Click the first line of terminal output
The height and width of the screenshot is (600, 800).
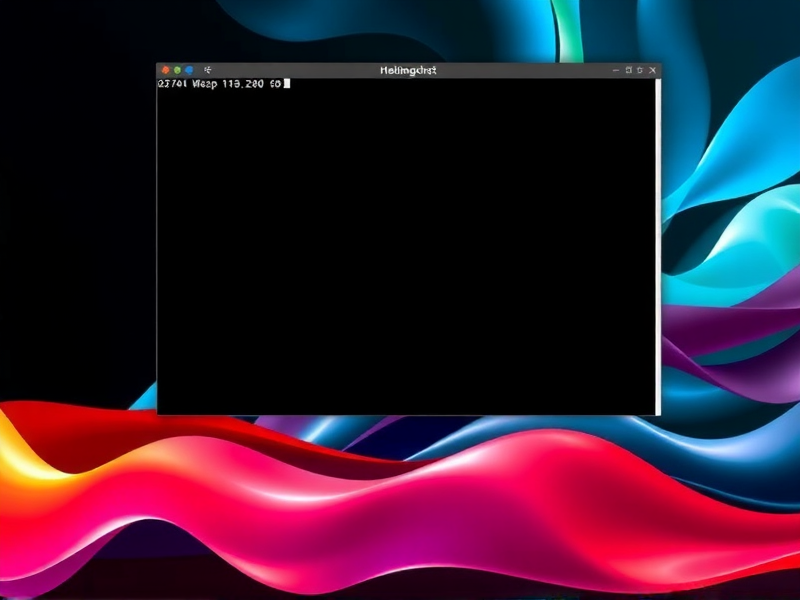tap(220, 84)
